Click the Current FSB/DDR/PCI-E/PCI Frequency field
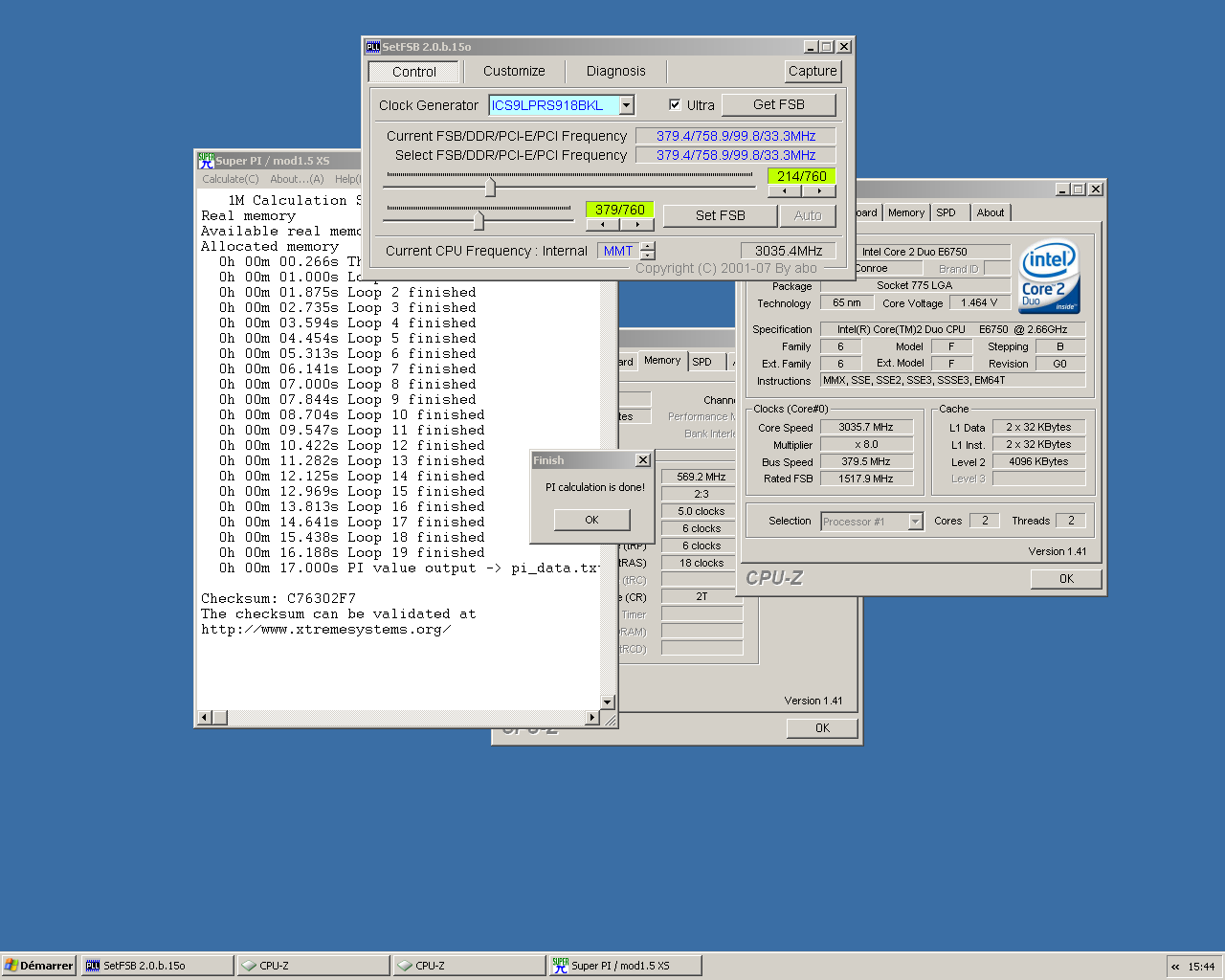 736,136
